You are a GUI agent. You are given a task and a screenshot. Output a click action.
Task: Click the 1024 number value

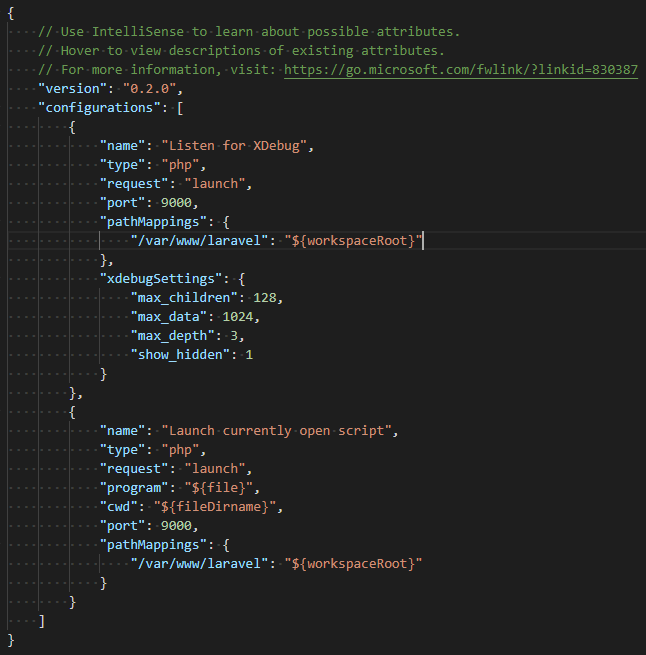(241, 317)
